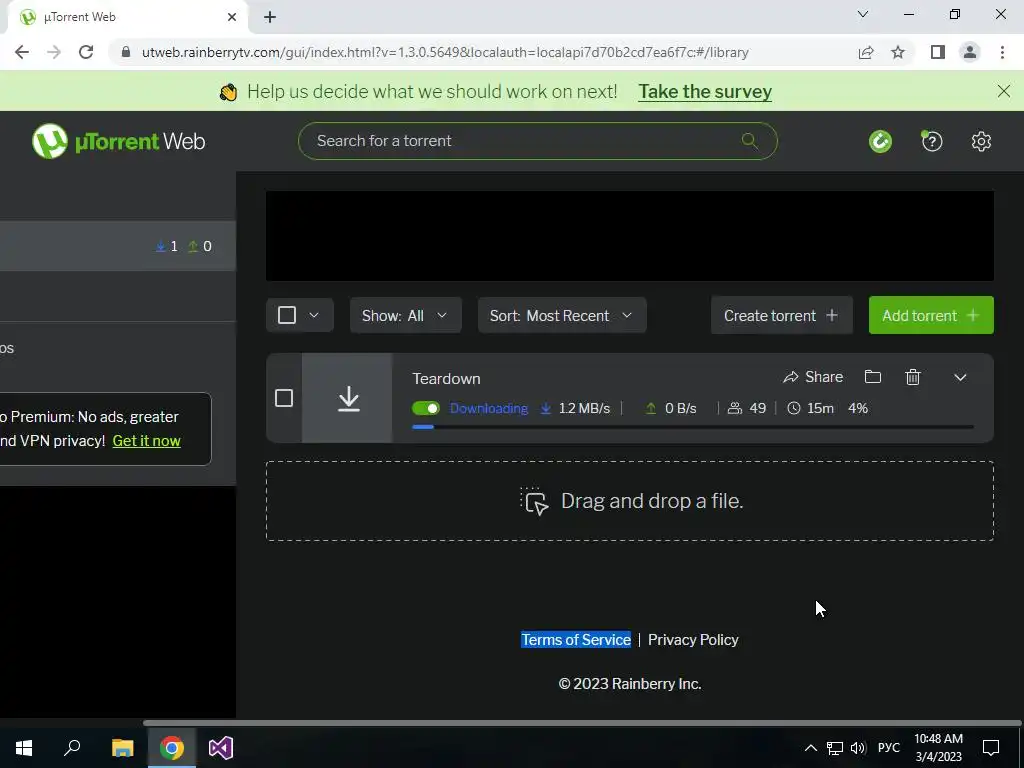Click the Add torrent button
The image size is (1024, 768).
point(931,315)
